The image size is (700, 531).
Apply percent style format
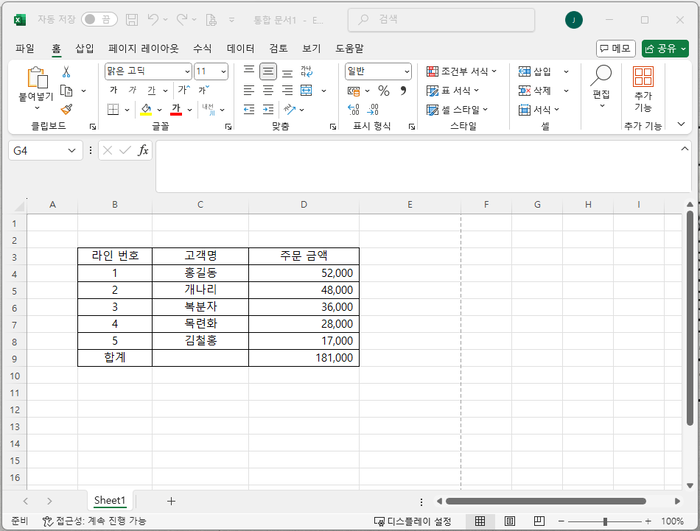pos(384,91)
